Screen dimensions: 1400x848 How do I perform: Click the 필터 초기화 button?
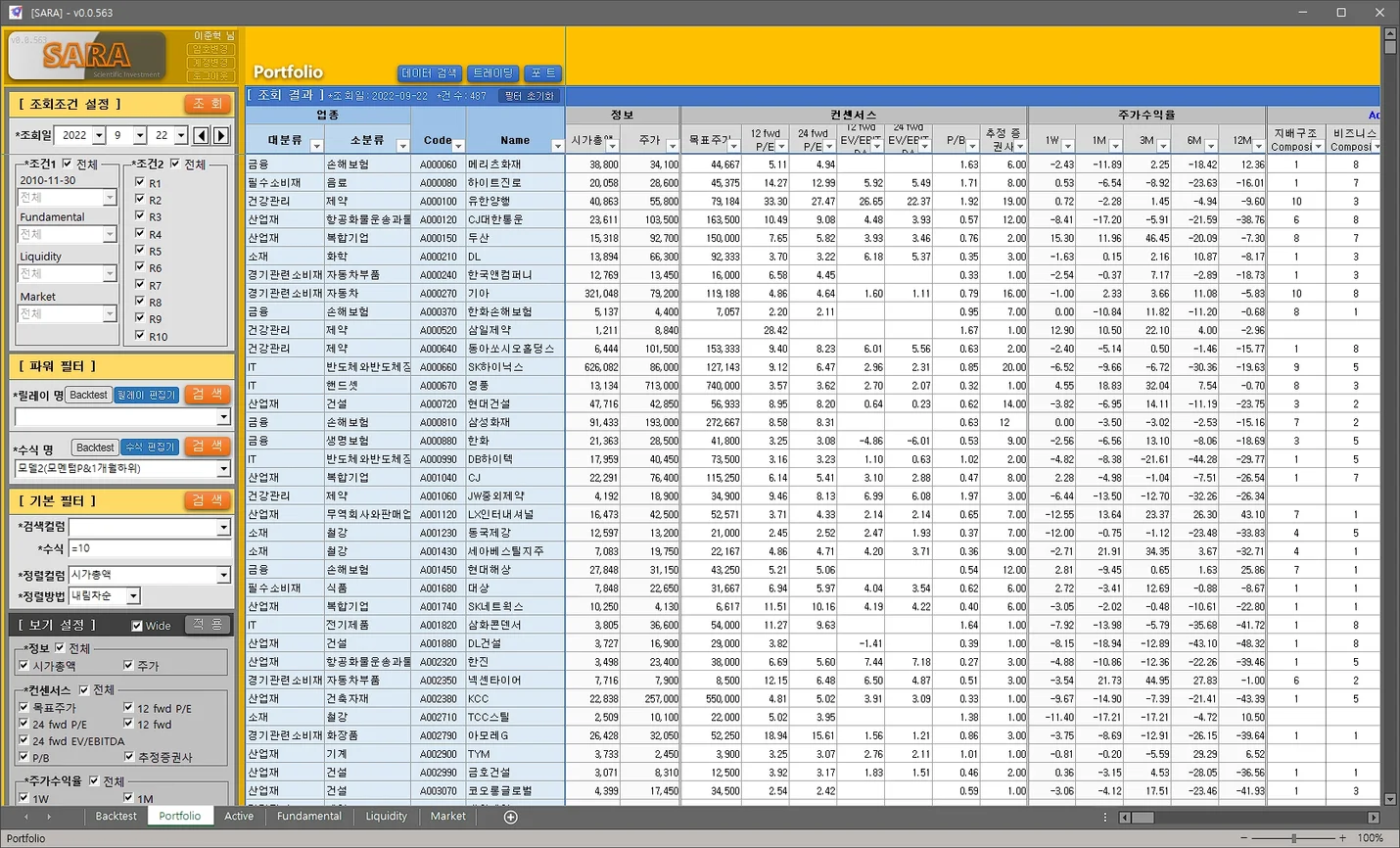[529, 96]
